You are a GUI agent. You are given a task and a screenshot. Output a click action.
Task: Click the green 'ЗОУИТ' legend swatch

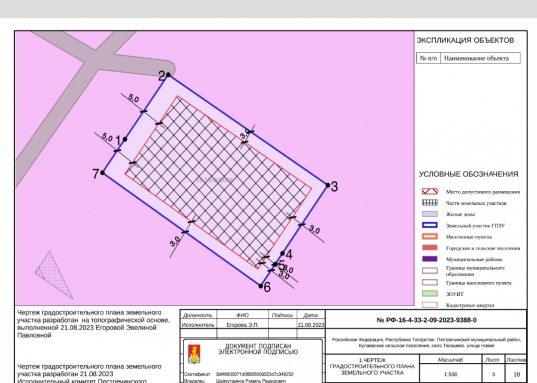430,294
